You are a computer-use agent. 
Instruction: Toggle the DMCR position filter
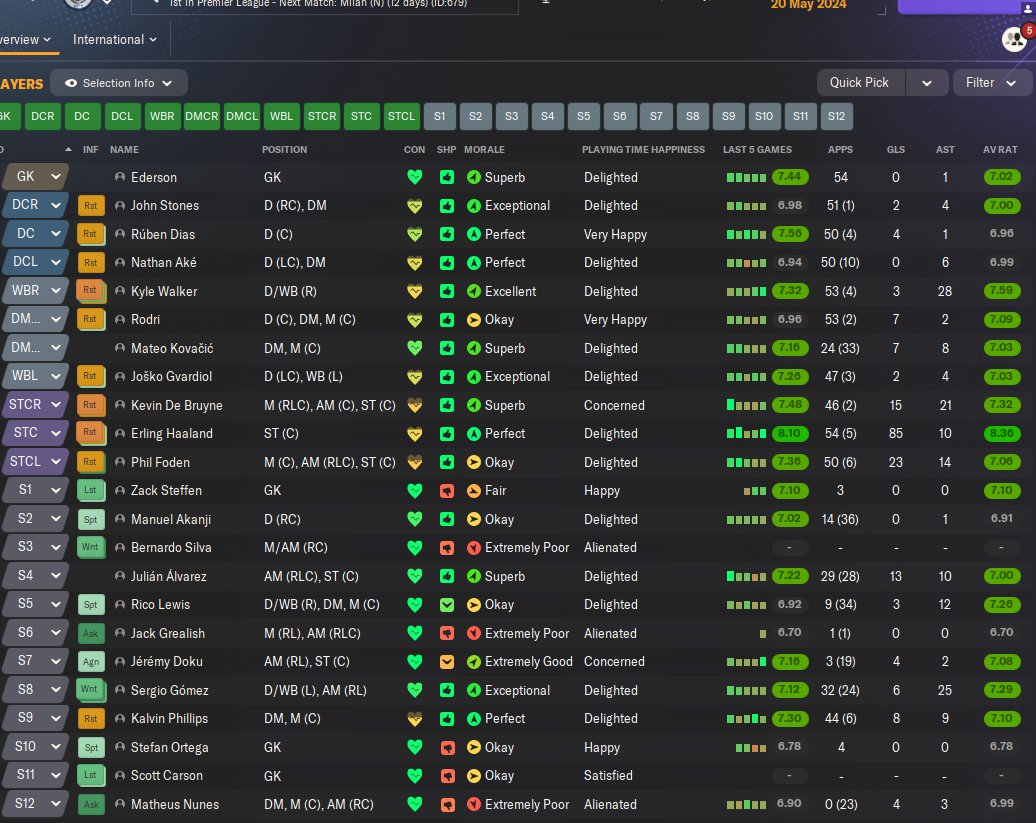(x=202, y=116)
